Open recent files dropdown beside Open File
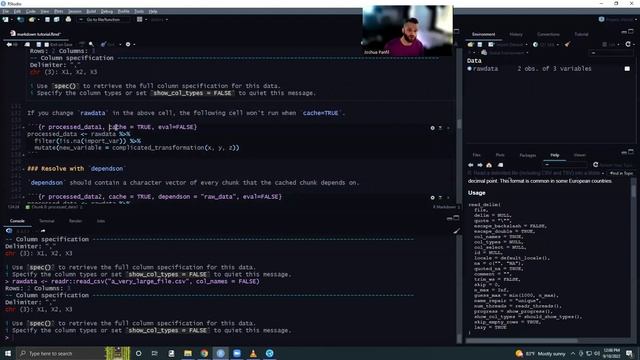 (x=38, y=20)
